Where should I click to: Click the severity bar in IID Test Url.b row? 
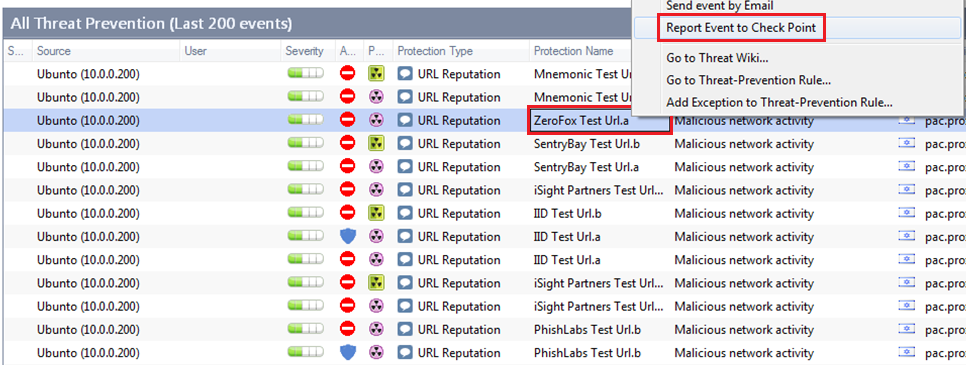coord(306,214)
